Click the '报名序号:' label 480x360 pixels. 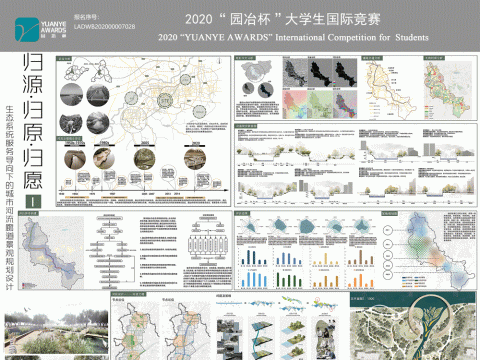[86, 17]
